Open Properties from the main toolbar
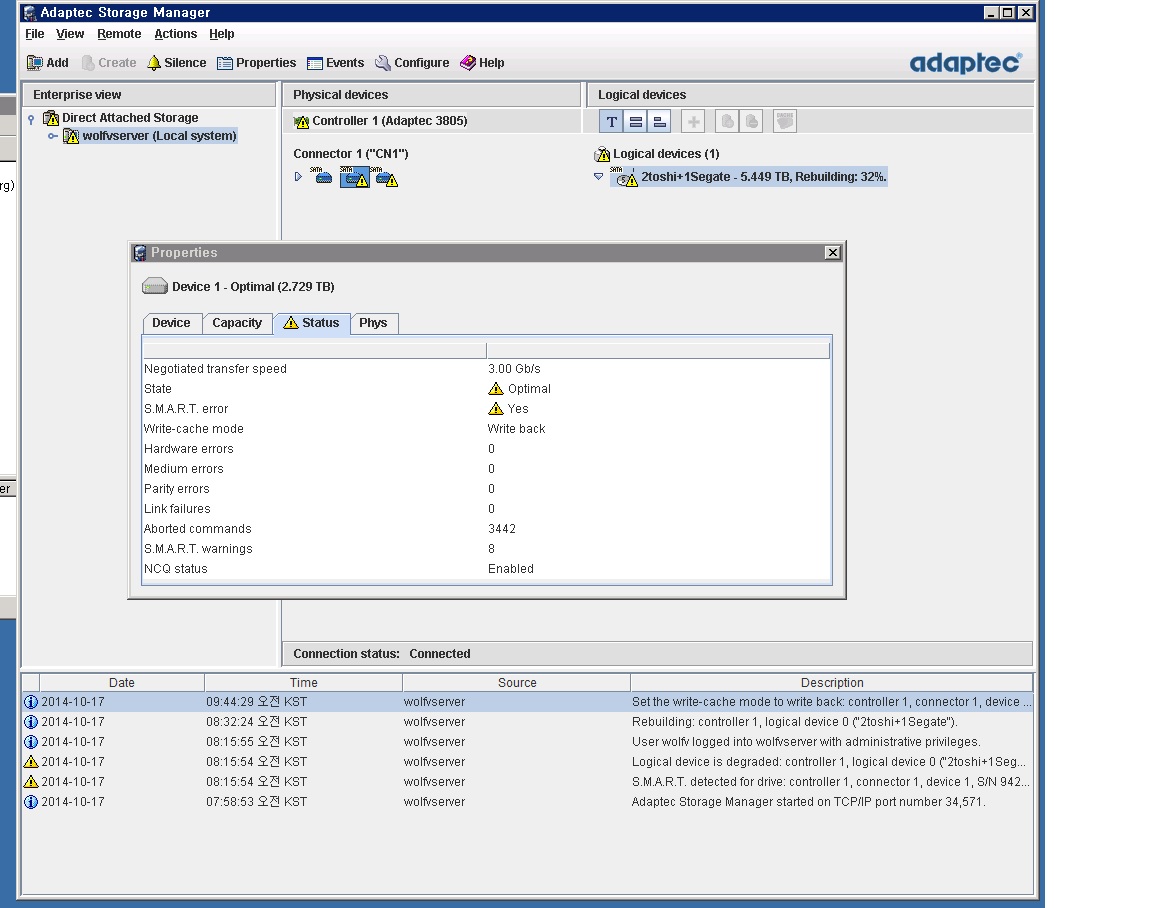This screenshot has width=1152, height=908. click(256, 63)
